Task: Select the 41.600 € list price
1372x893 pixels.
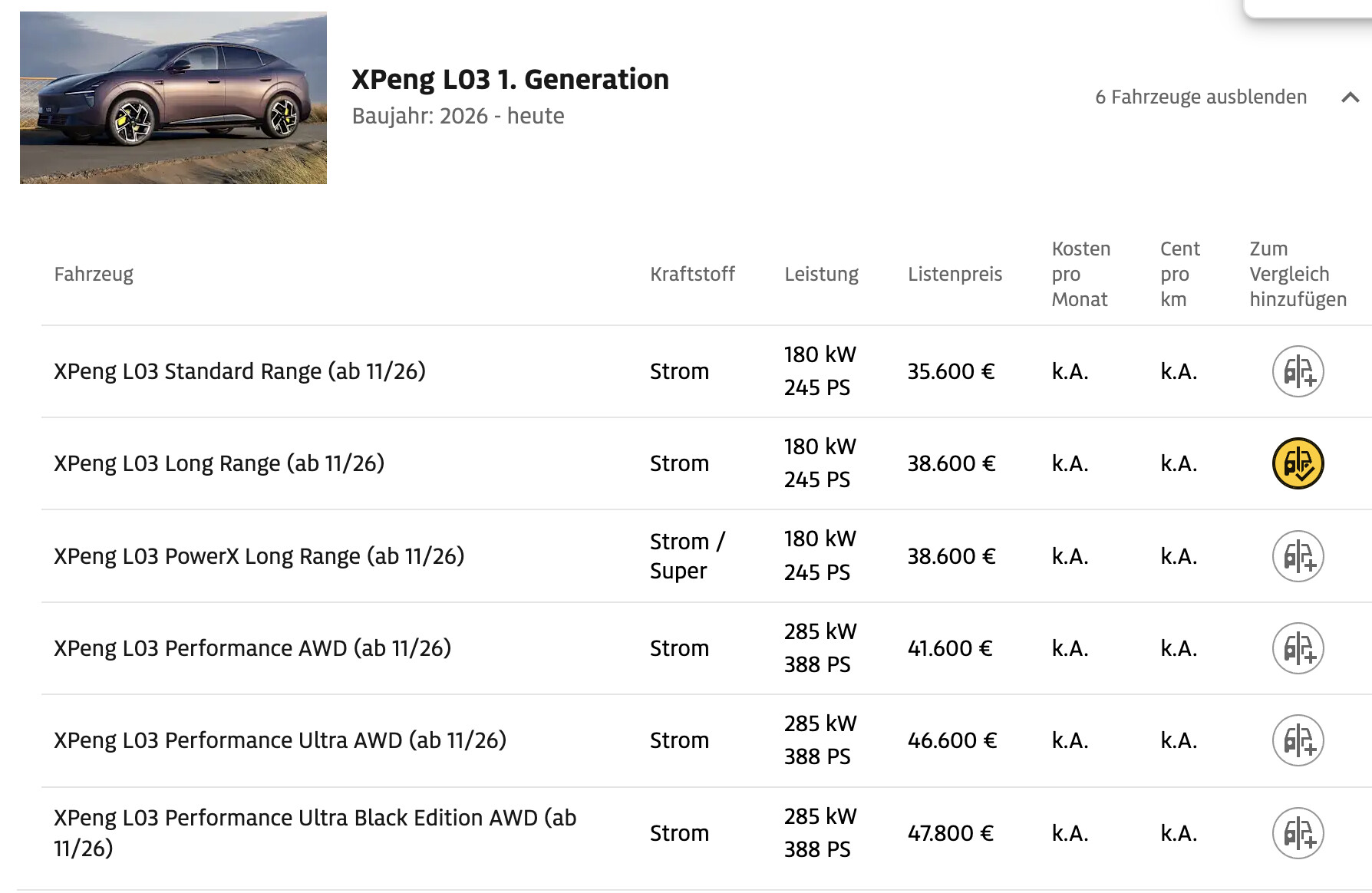Action: (950, 648)
